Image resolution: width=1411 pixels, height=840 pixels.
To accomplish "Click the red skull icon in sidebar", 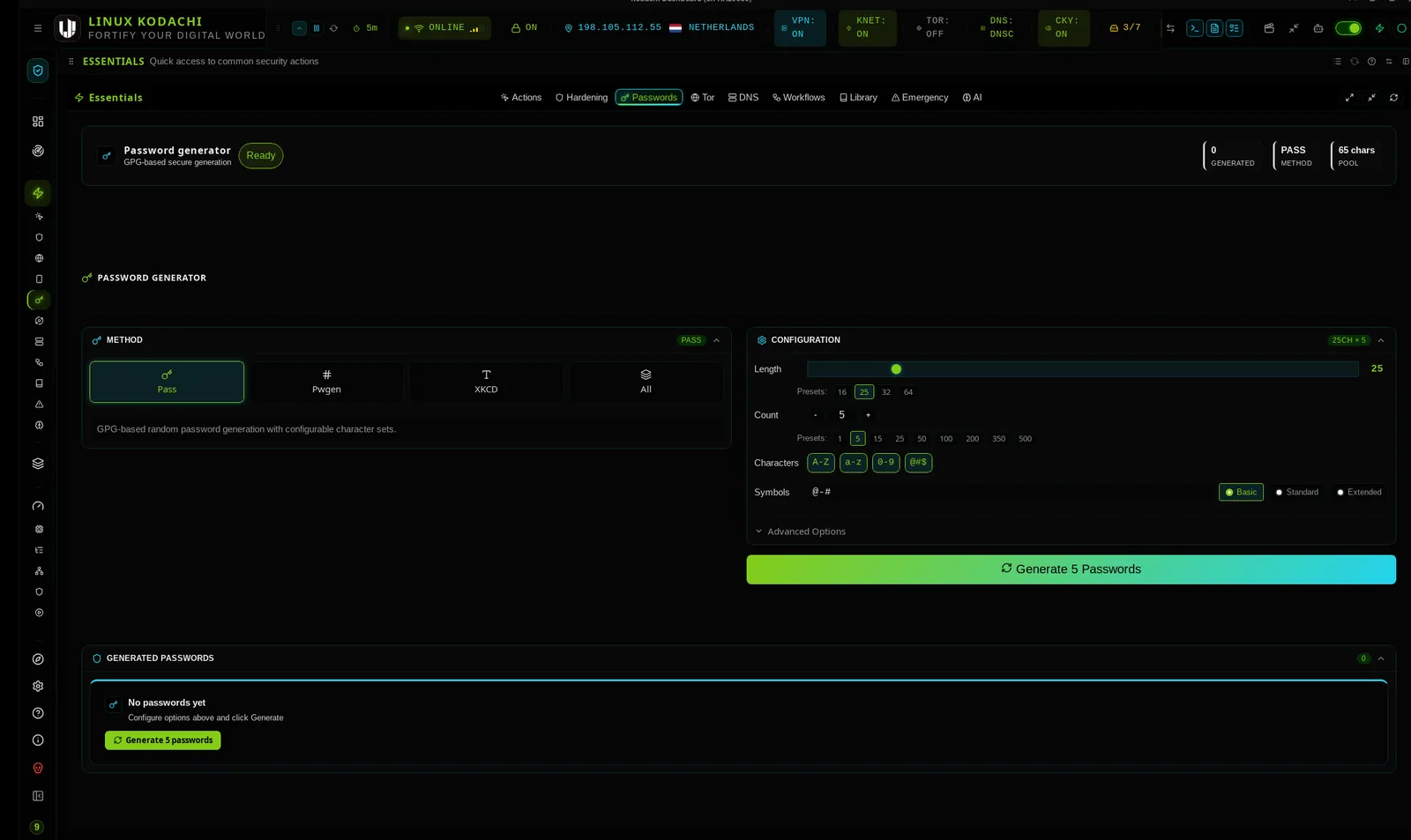I will (38, 769).
